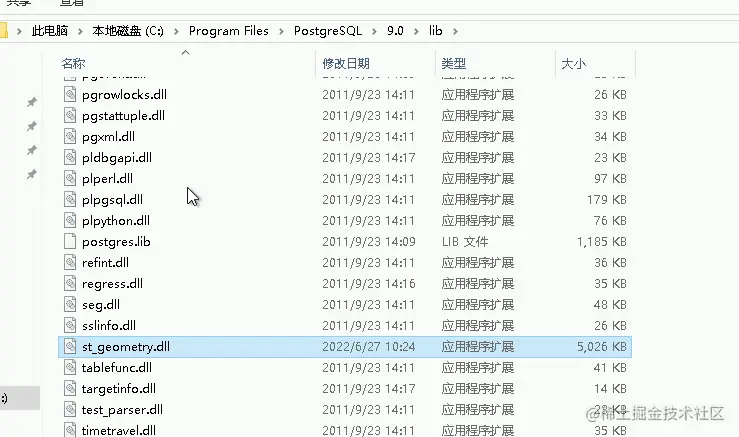Click the pgrowlocks.dll file icon
Image resolution: width=739 pixels, height=437 pixels.
click(x=70, y=94)
